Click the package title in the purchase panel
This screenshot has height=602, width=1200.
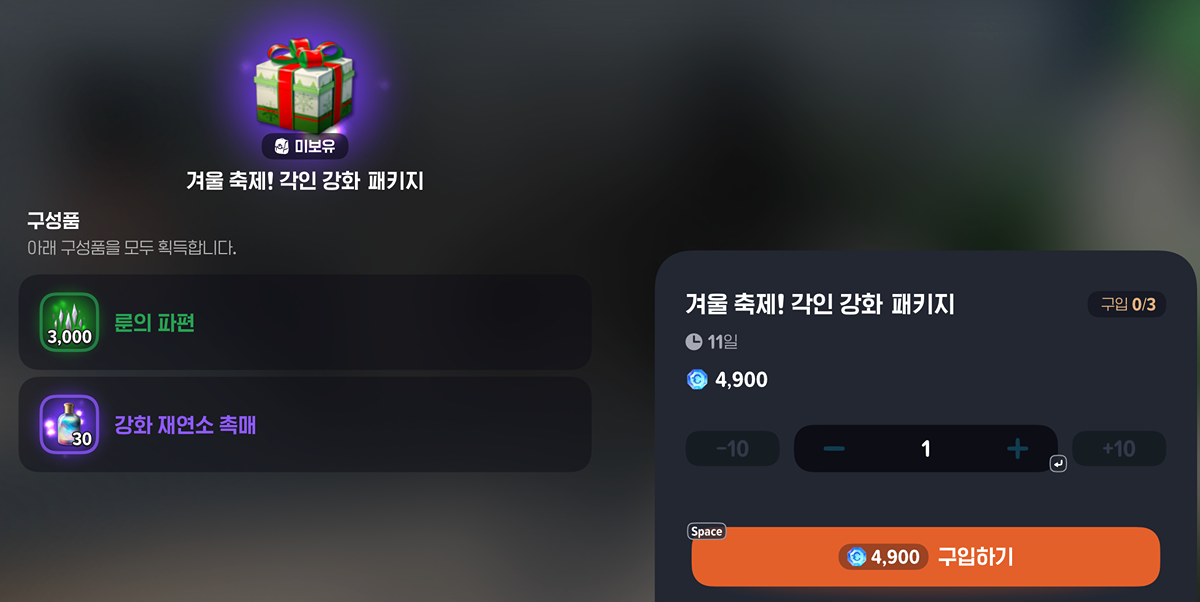click(820, 304)
